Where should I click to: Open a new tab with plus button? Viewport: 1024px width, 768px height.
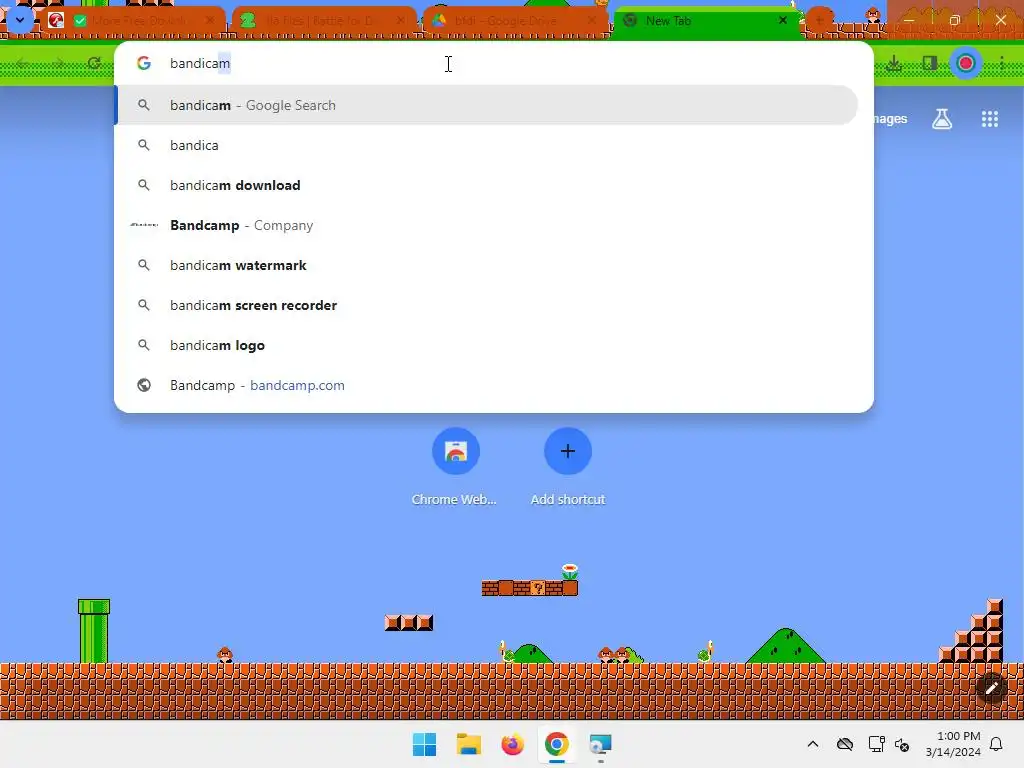pos(819,20)
